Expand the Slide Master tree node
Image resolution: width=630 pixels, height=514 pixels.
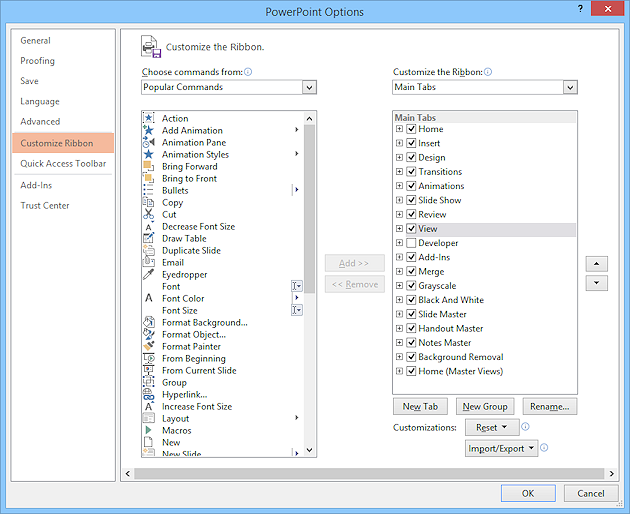coord(399,314)
